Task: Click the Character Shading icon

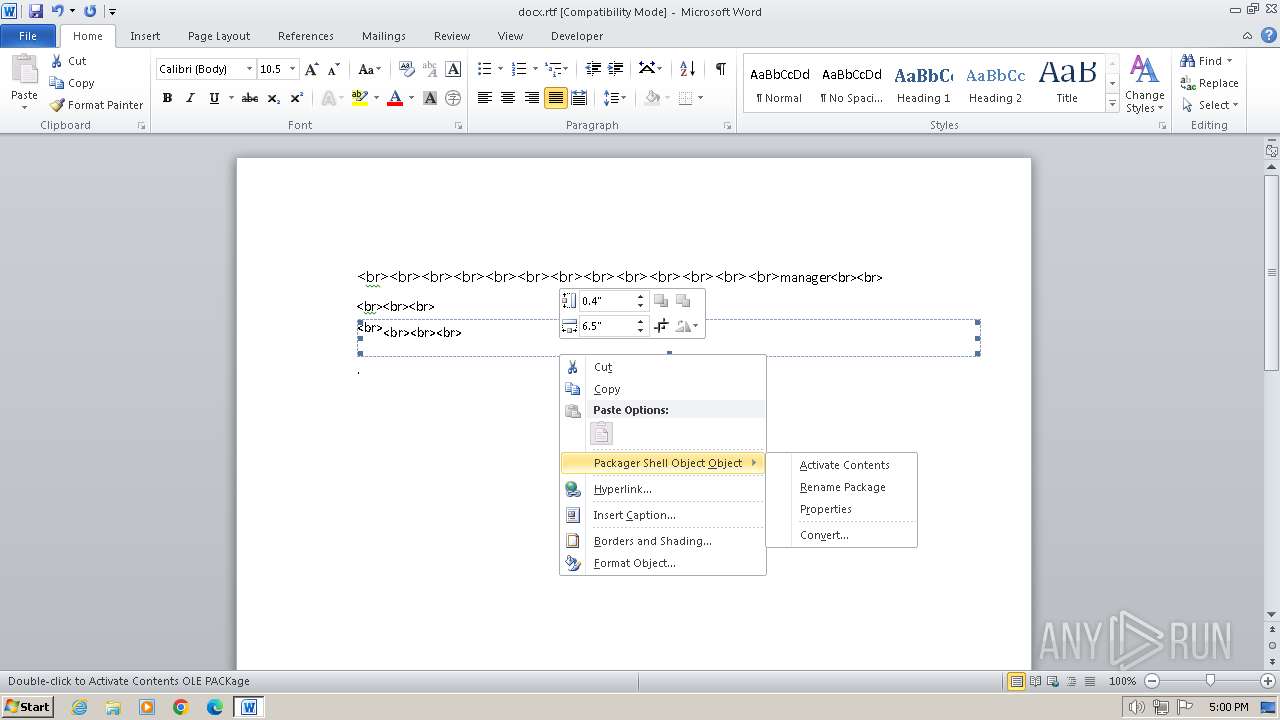Action: [x=430, y=98]
